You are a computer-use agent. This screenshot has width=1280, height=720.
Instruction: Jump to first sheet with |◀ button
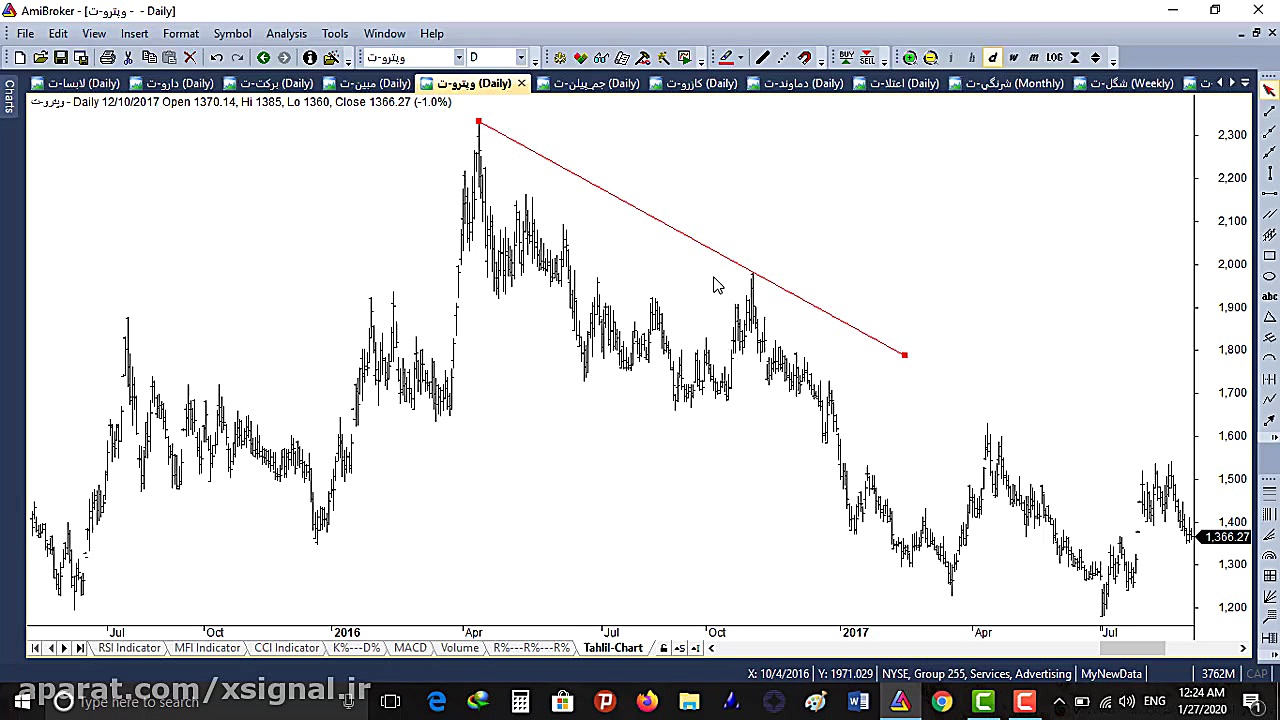coord(35,648)
